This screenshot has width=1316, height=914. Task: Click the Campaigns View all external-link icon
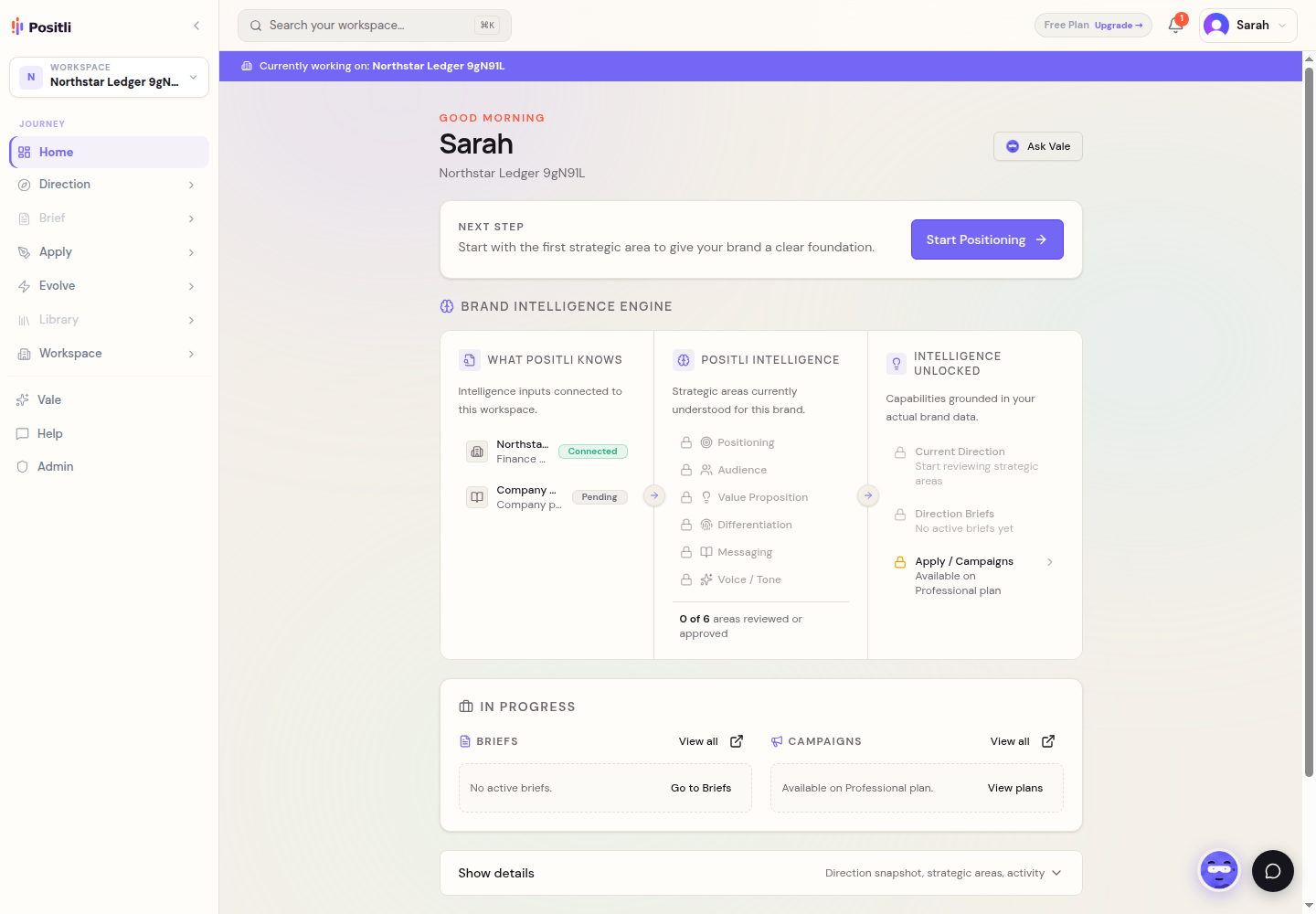[1048, 741]
